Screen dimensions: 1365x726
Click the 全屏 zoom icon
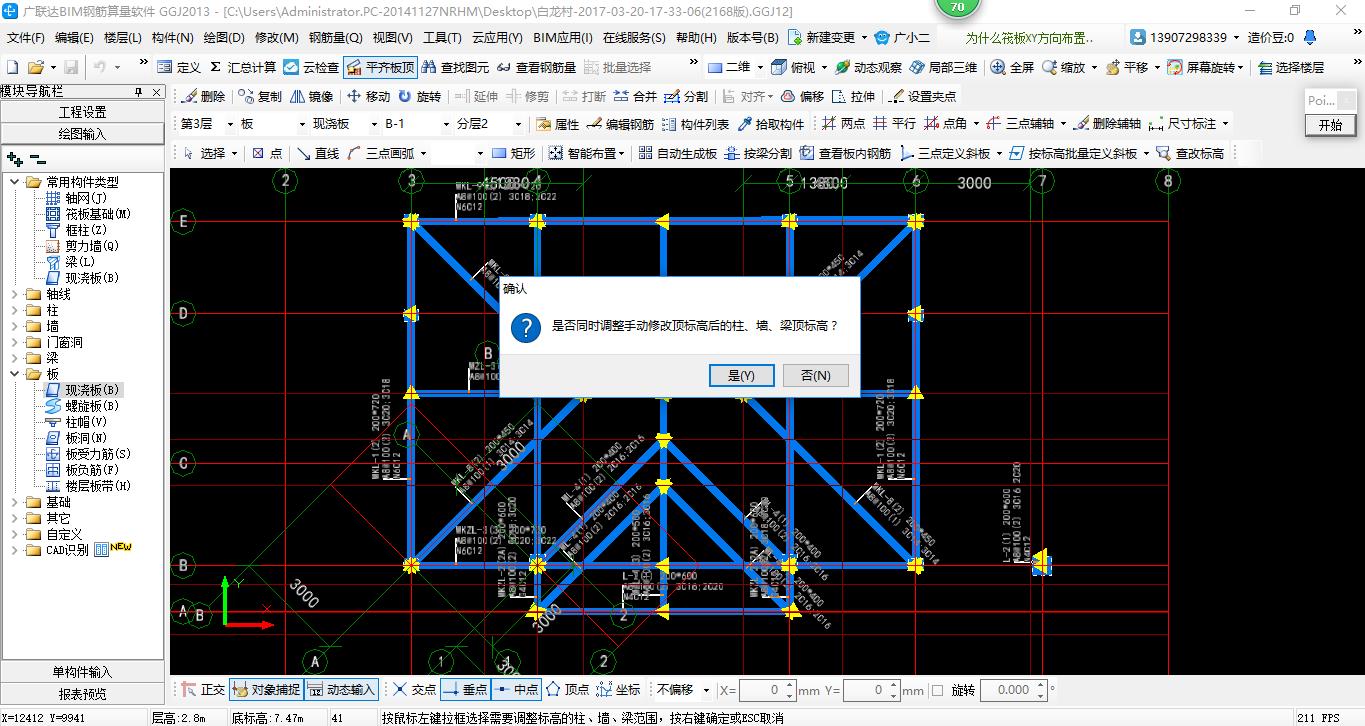tap(1012, 67)
